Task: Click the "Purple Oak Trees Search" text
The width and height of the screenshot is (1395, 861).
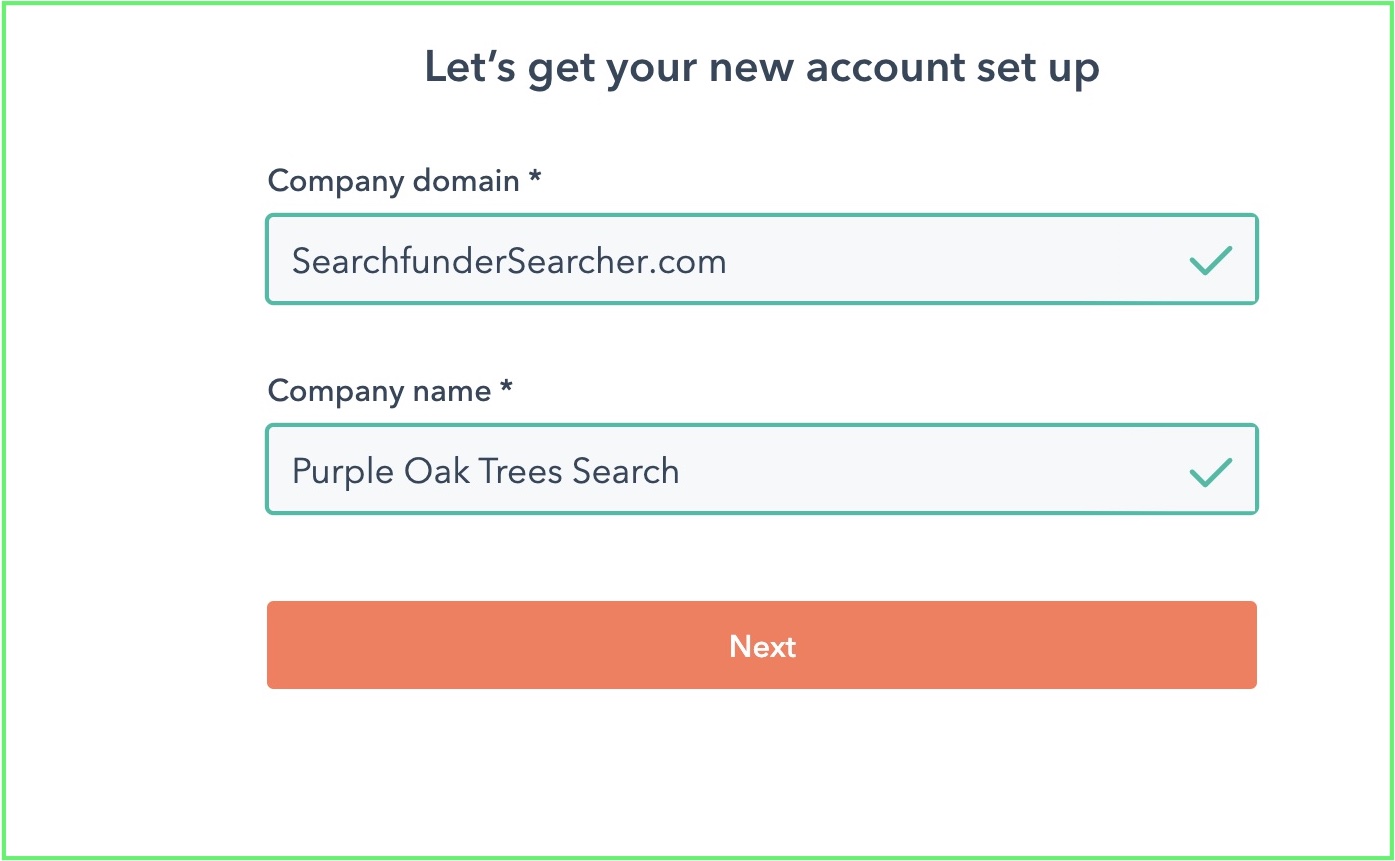Action: [x=485, y=471]
